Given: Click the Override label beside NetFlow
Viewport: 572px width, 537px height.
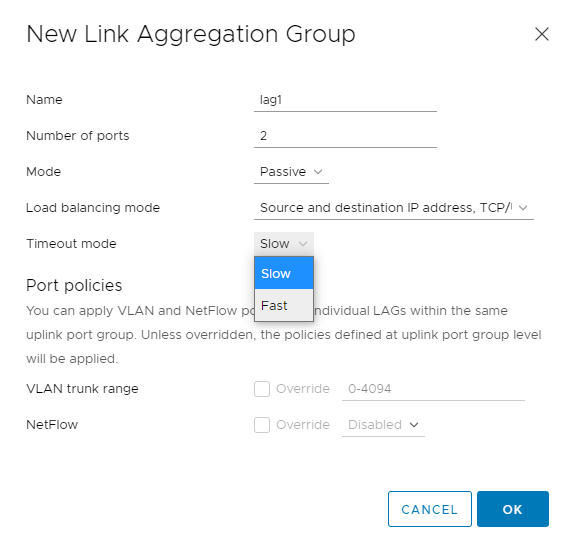Looking at the screenshot, I should [303, 425].
